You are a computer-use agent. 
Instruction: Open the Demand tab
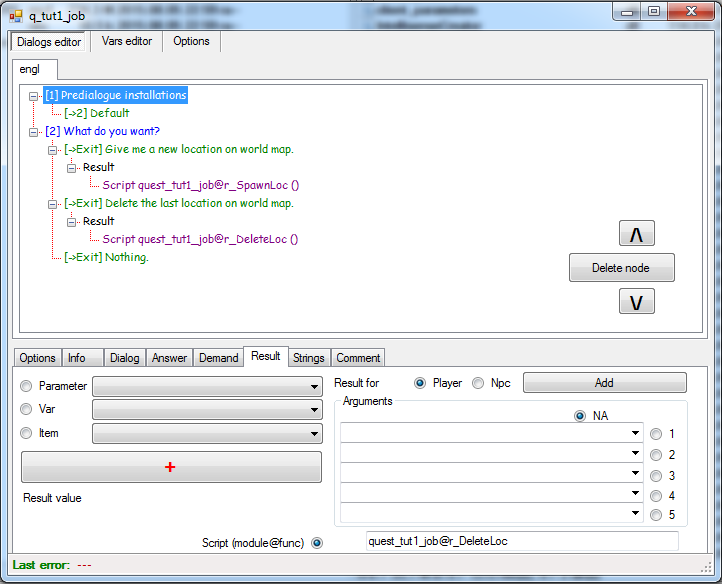[218, 357]
